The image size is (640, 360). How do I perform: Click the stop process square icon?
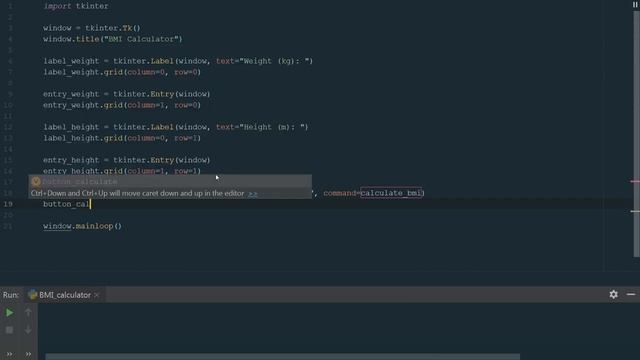click(9, 330)
